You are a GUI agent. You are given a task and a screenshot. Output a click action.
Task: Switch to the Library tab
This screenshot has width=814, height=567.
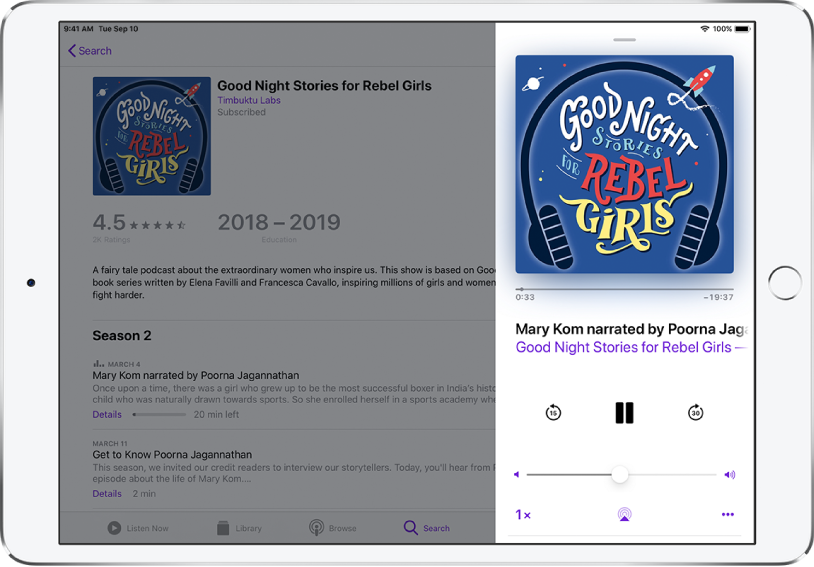(239, 528)
